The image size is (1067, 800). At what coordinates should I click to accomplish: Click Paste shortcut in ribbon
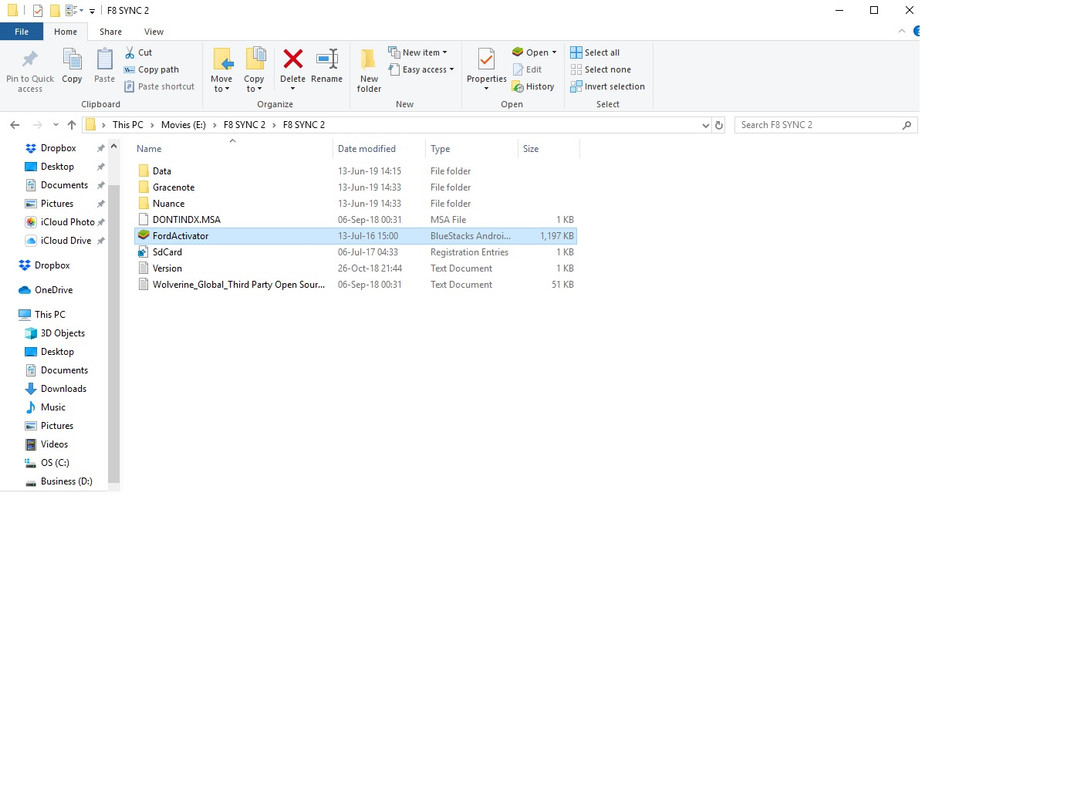[x=159, y=86]
